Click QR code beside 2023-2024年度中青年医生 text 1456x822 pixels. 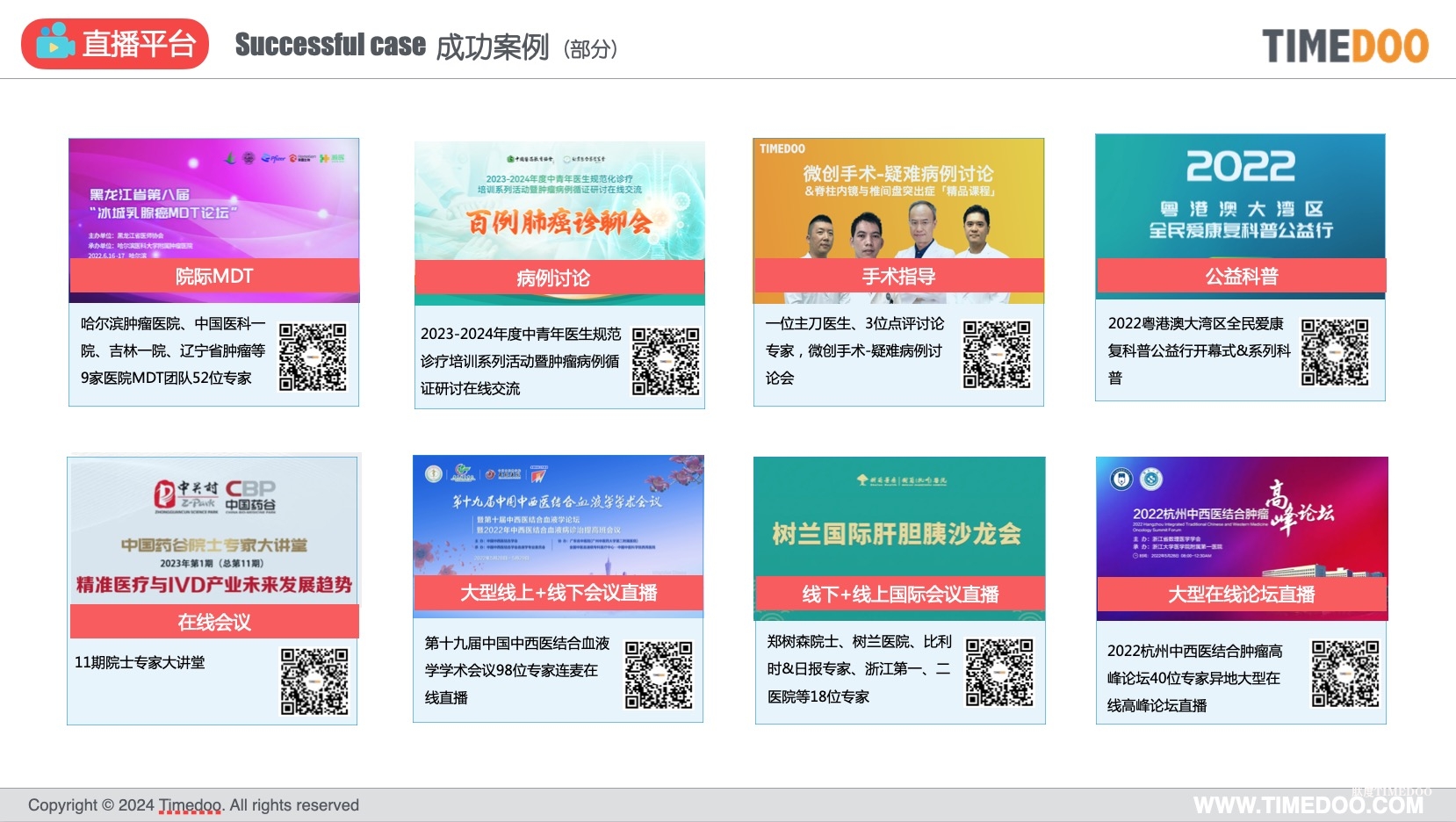click(x=666, y=362)
